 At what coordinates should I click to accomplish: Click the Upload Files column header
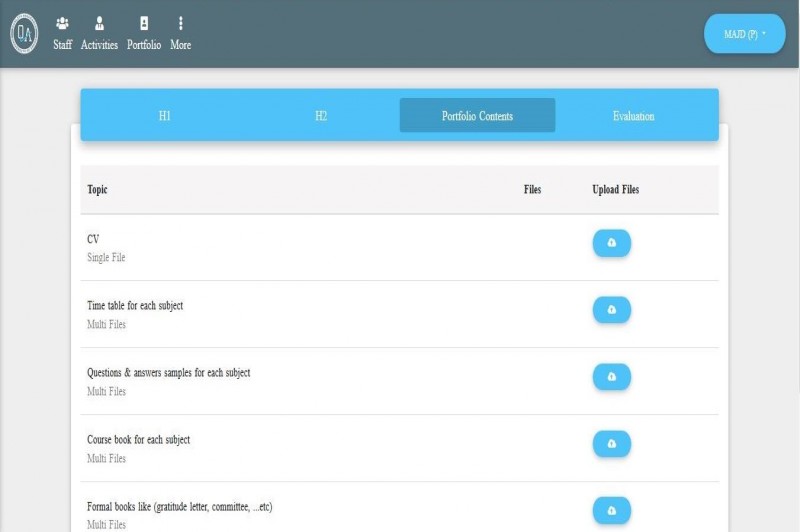click(615, 190)
